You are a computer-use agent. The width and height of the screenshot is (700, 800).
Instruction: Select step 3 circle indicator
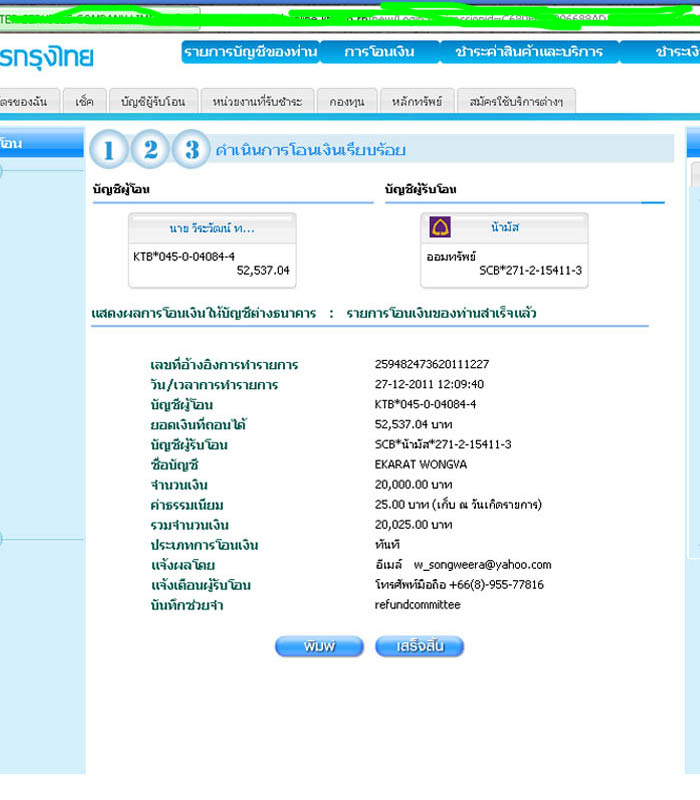[191, 149]
